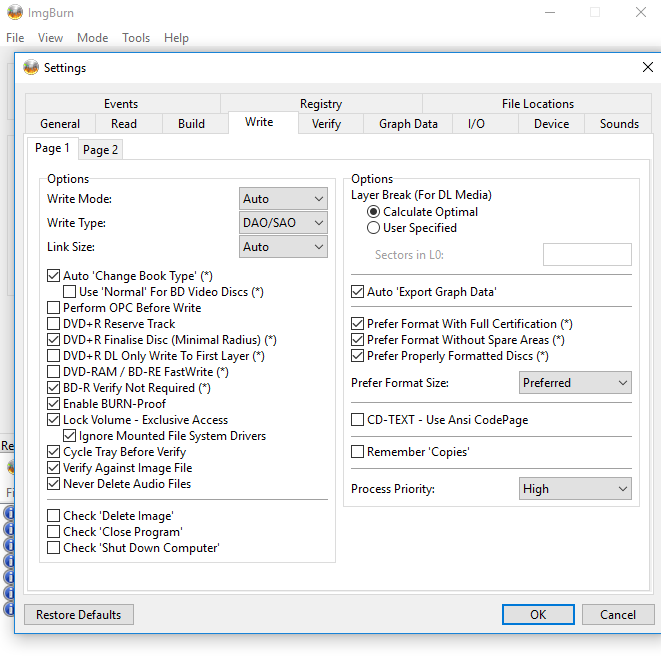Enable Check 'Close Program' option
This screenshot has width=661, height=664.
(53, 532)
